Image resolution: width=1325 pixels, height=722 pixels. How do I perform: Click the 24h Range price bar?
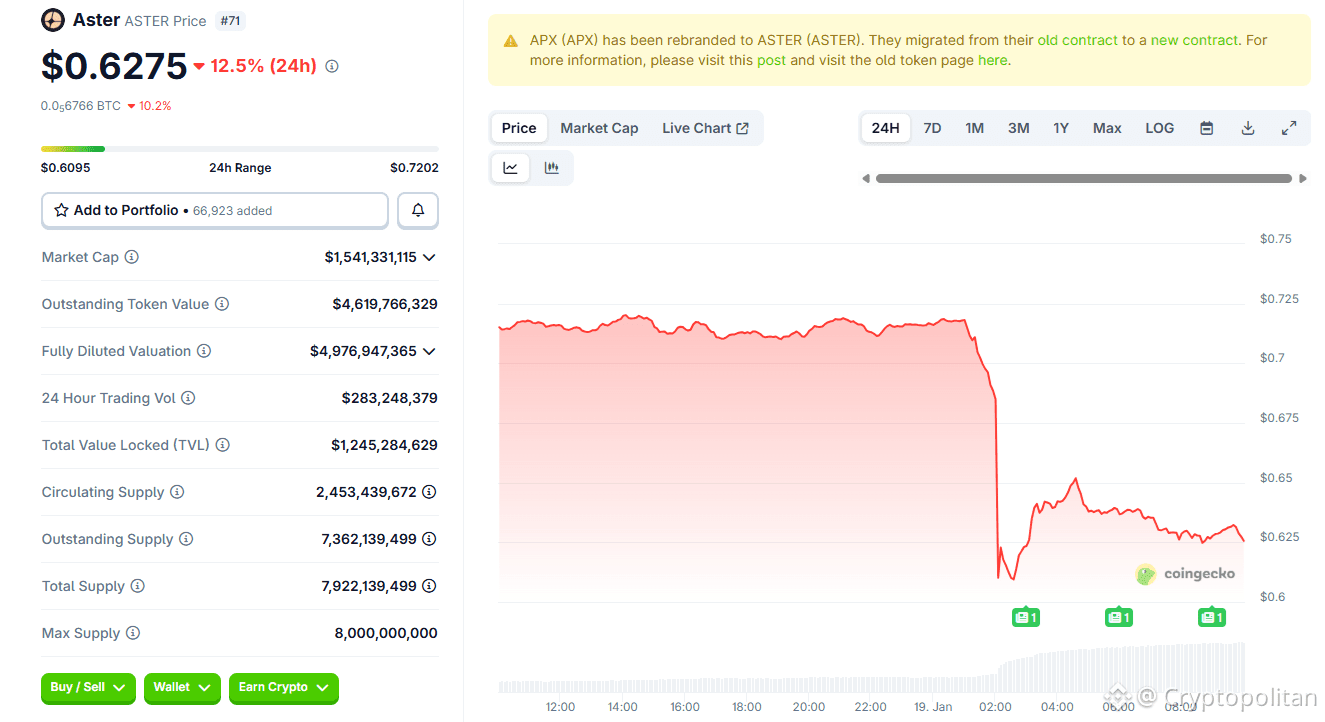(x=240, y=147)
